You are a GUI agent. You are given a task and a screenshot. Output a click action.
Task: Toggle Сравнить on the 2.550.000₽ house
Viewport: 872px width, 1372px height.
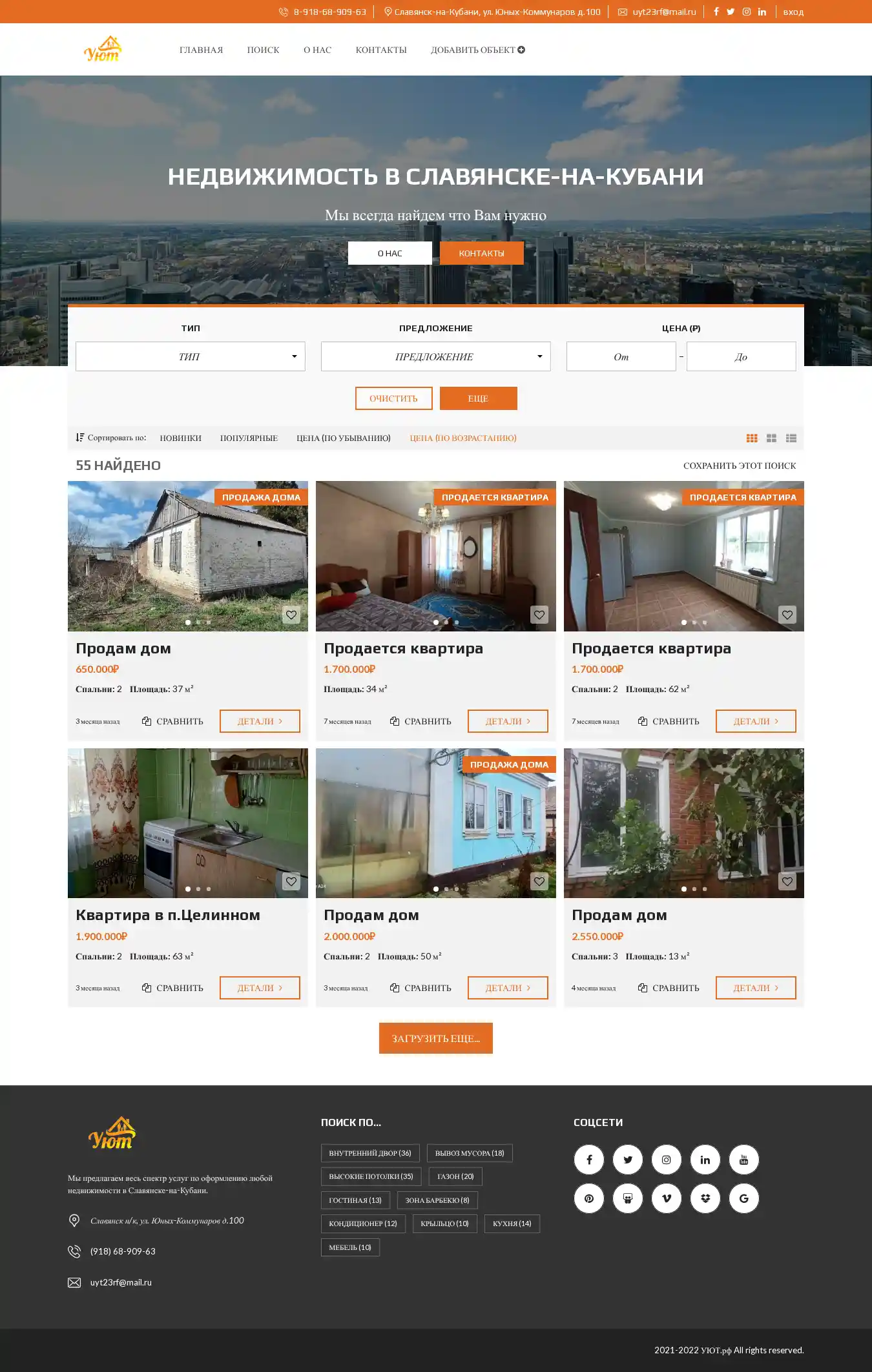669,988
